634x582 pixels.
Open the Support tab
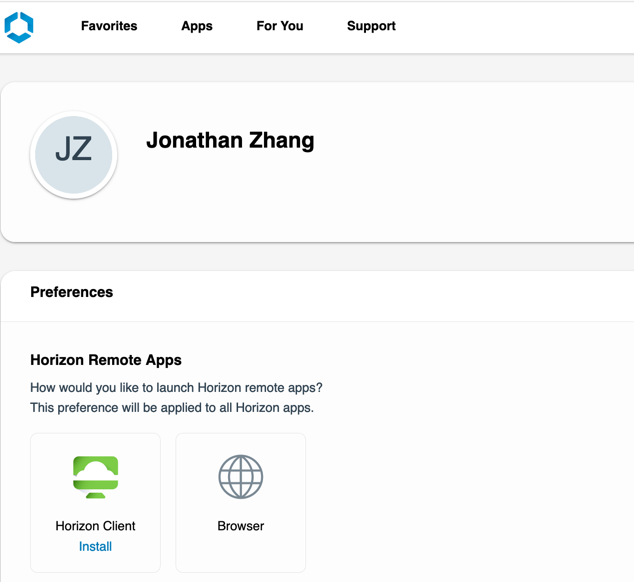tap(371, 26)
